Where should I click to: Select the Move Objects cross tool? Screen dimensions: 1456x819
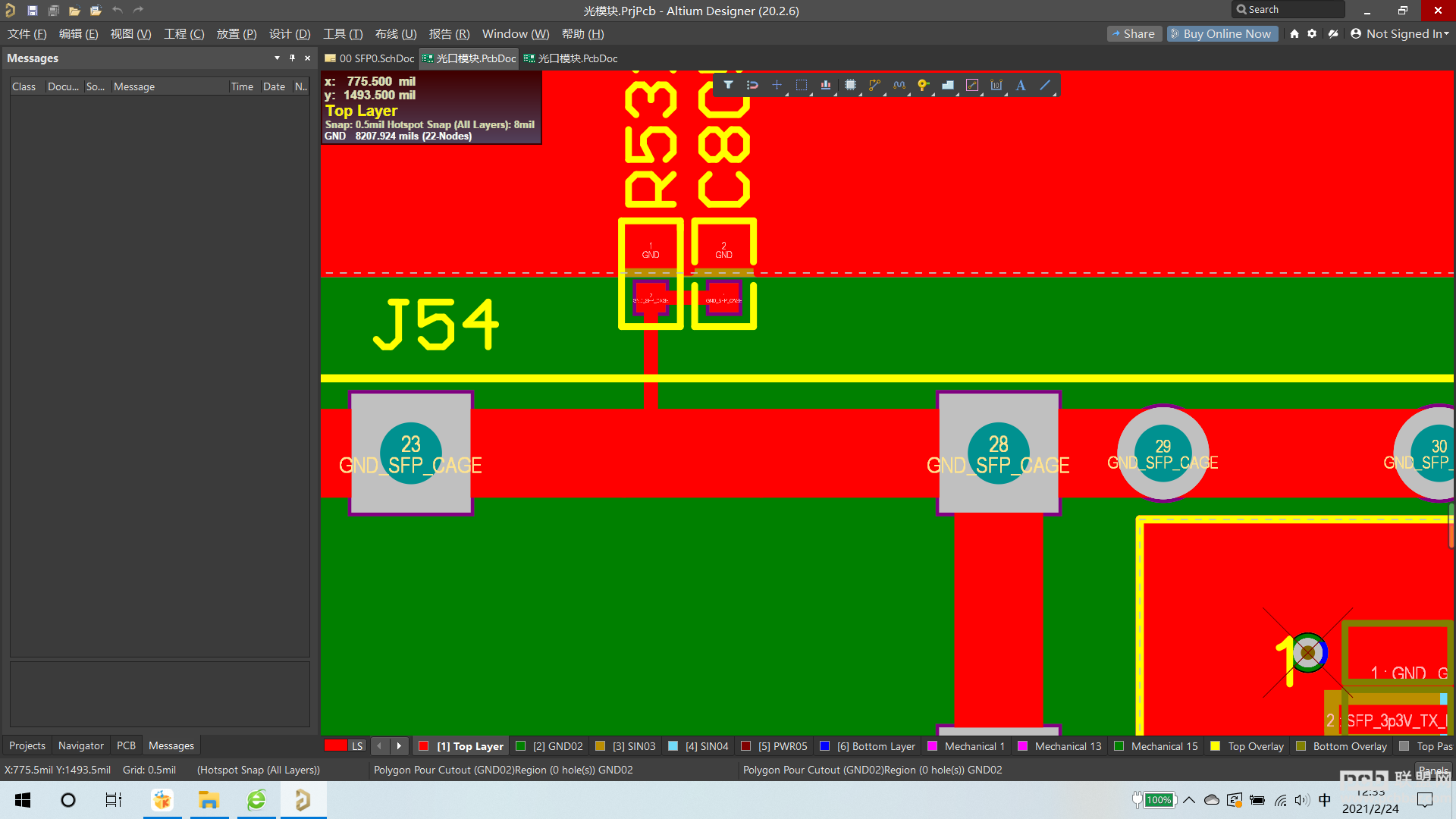click(x=777, y=85)
